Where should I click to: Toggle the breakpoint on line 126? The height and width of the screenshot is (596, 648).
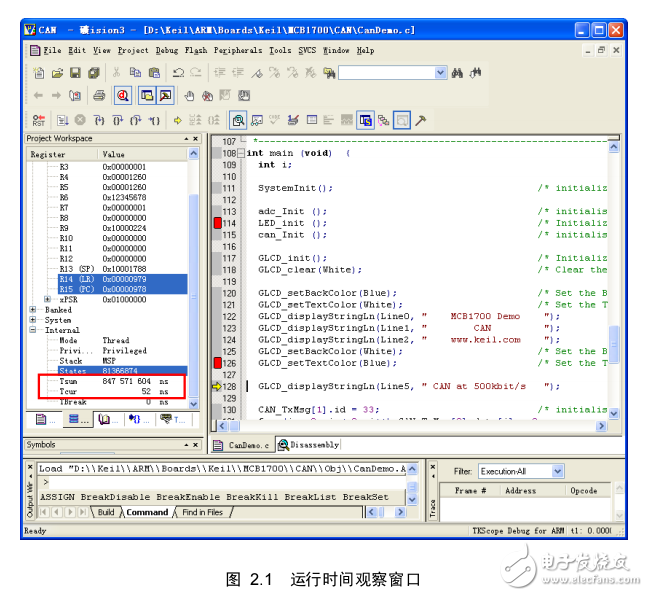pyautogui.click(x=217, y=363)
